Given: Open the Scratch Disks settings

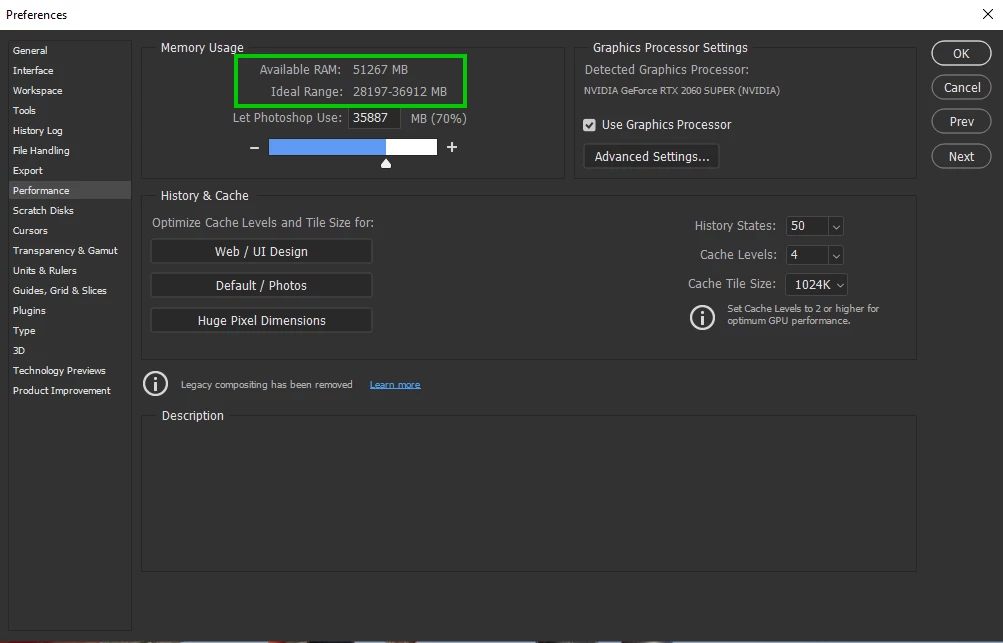Looking at the screenshot, I should [43, 210].
